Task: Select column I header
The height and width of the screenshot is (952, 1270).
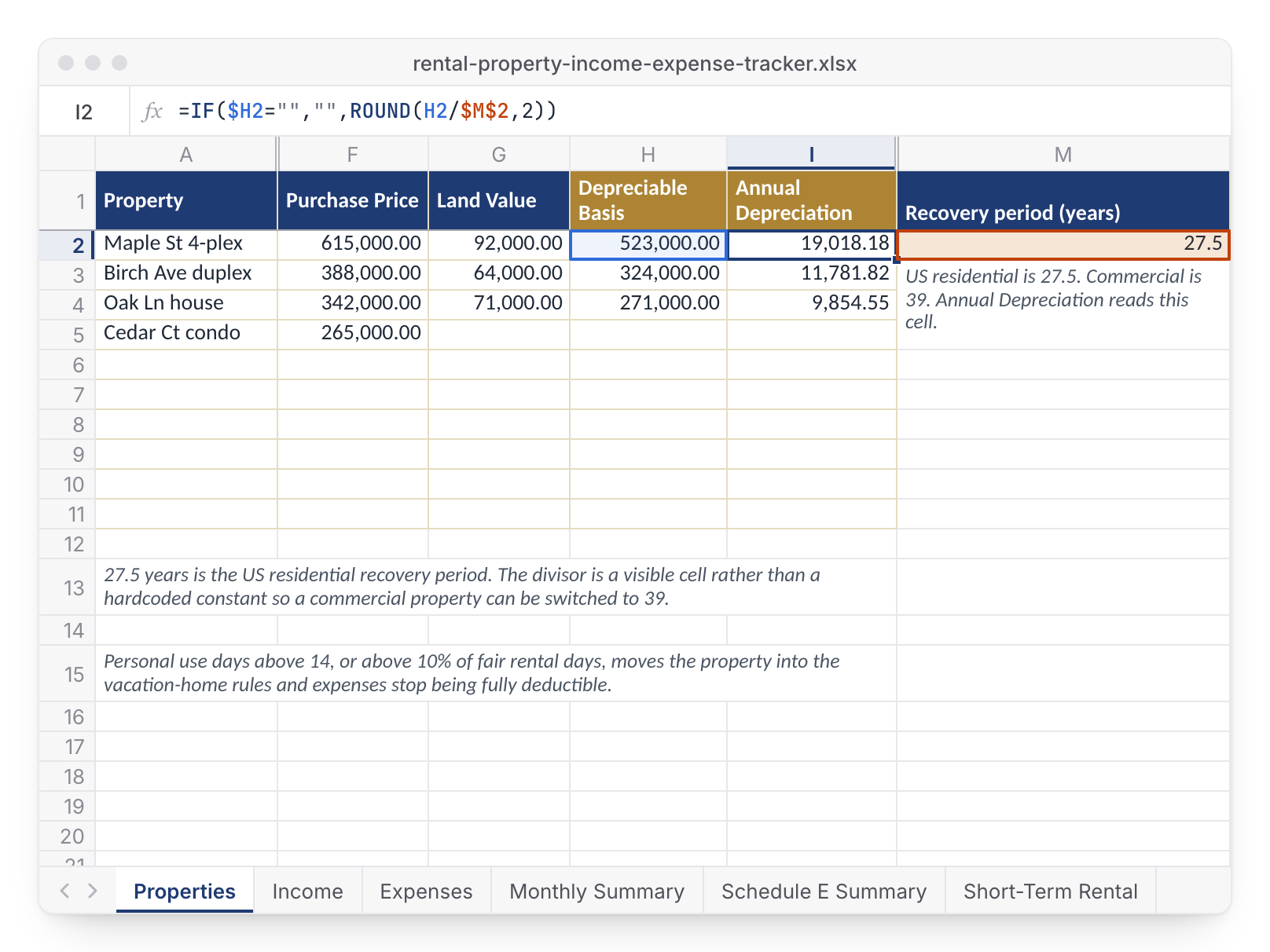Action: coord(812,154)
